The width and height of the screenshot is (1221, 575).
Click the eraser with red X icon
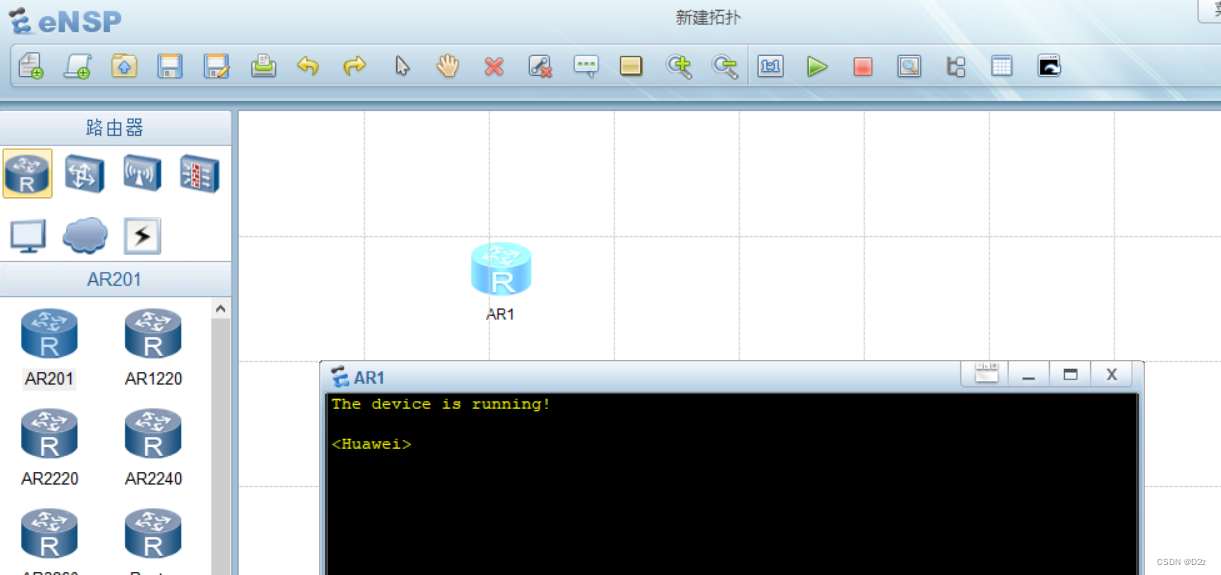point(540,67)
